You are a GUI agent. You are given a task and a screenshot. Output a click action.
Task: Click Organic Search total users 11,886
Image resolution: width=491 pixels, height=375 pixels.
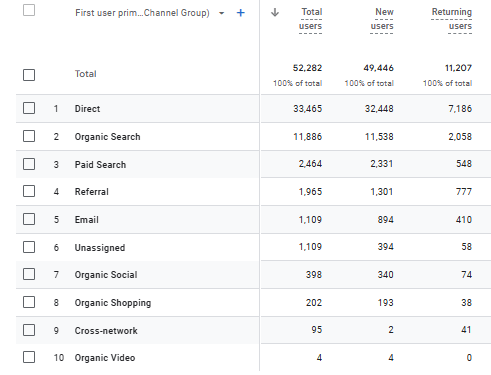308,137
